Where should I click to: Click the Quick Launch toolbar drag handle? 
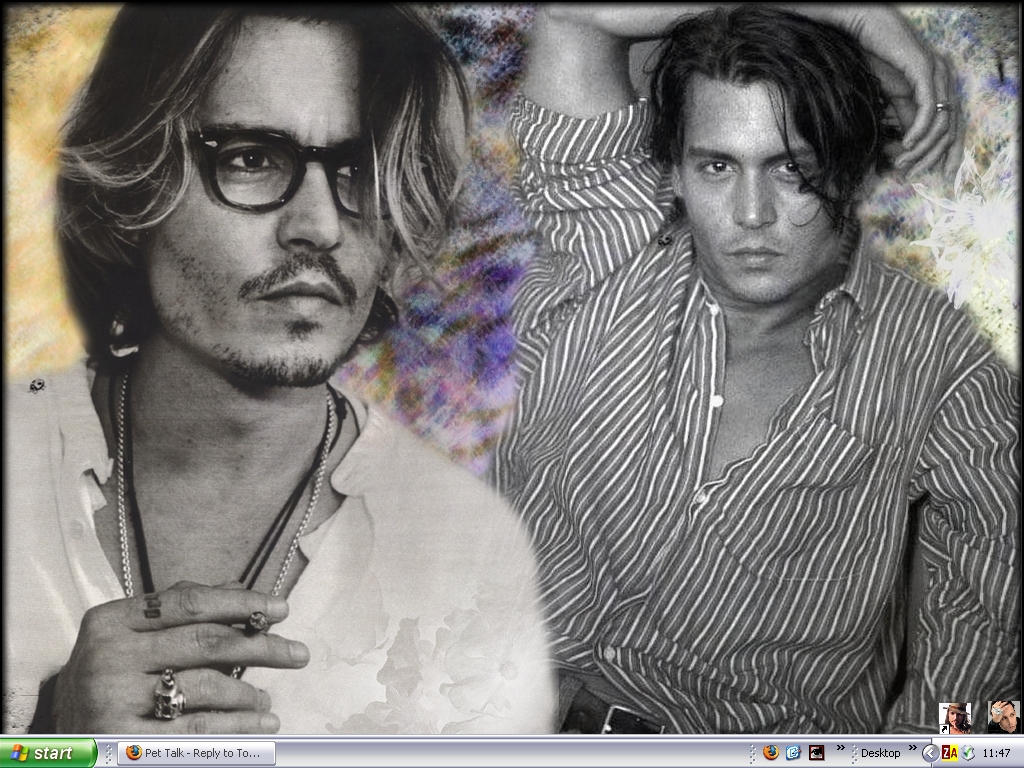(753, 753)
